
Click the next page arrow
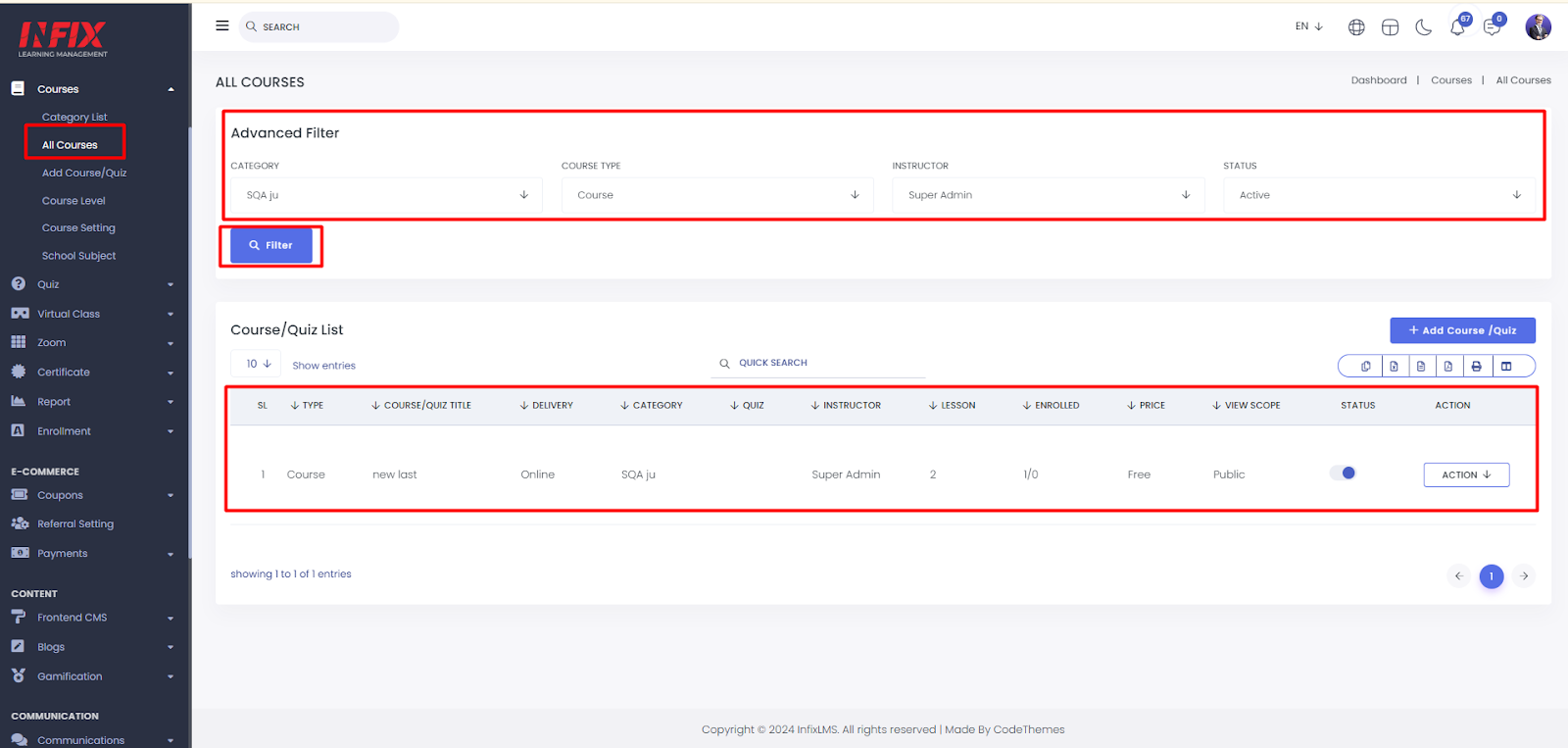click(x=1524, y=576)
